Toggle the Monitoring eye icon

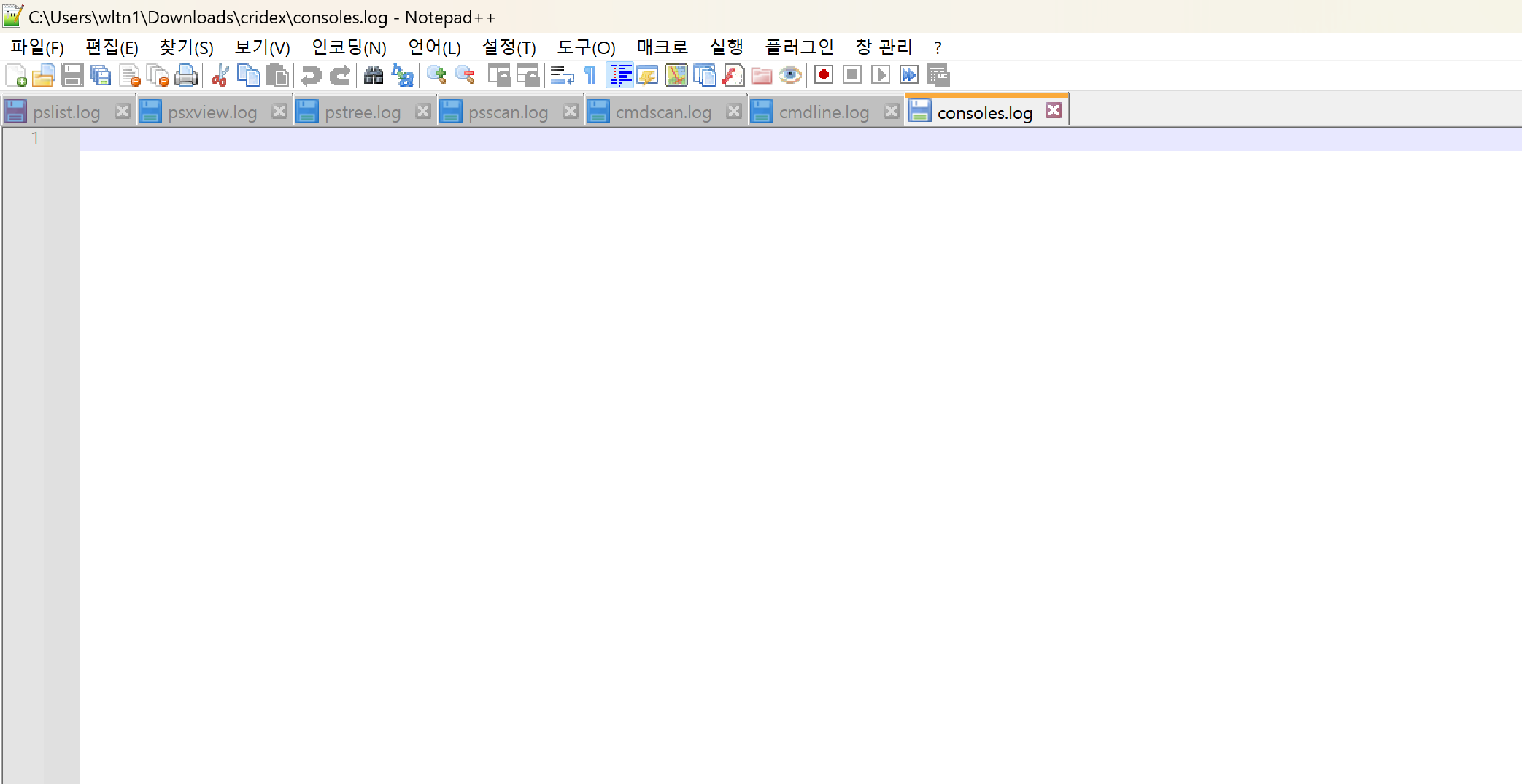(x=790, y=75)
